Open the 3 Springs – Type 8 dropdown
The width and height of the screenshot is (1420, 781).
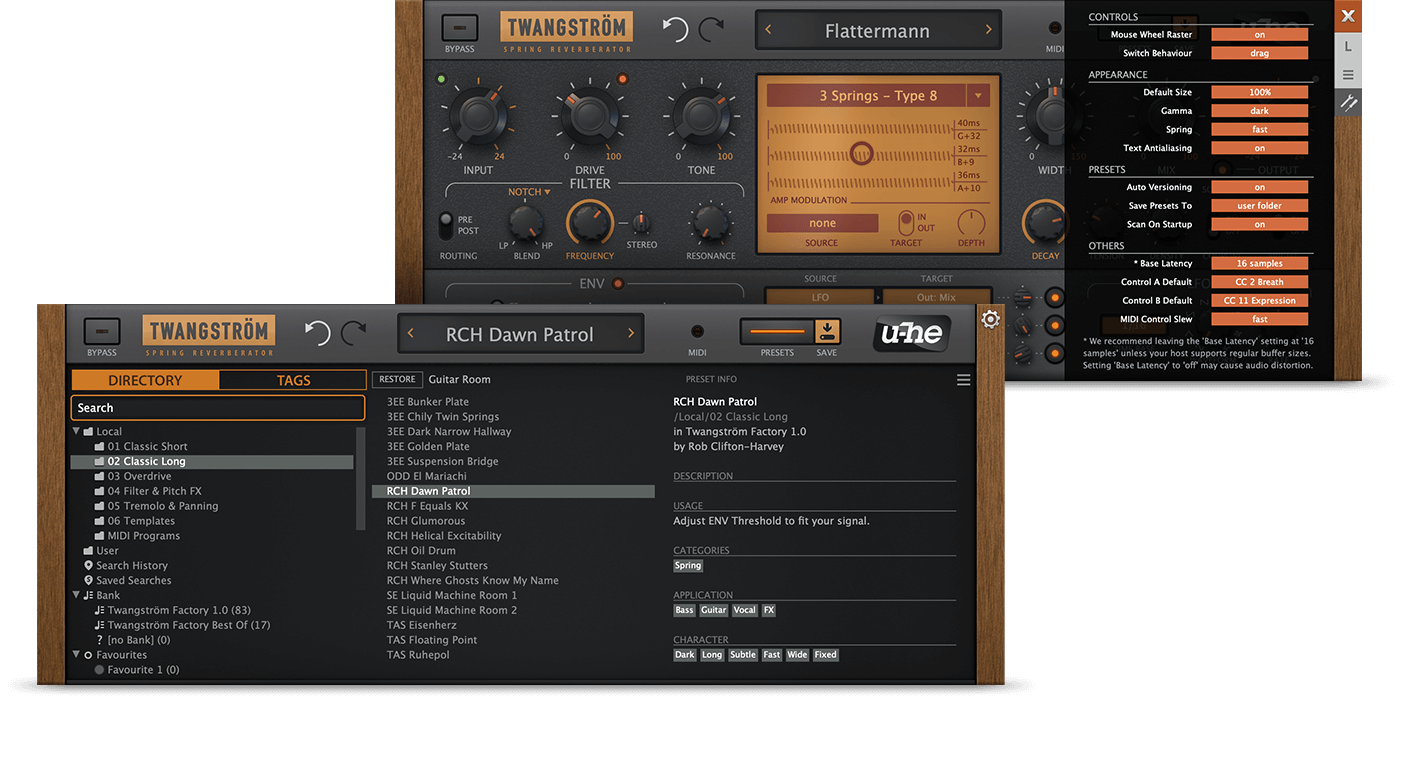click(878, 94)
